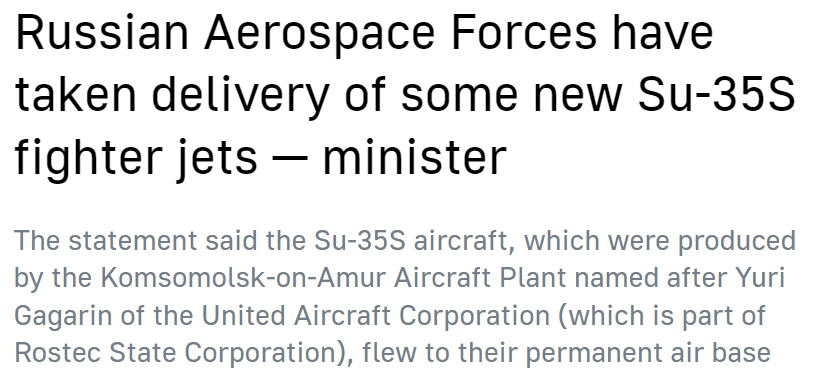Click "Su-35S" in the headline

pyautogui.click(x=717, y=95)
